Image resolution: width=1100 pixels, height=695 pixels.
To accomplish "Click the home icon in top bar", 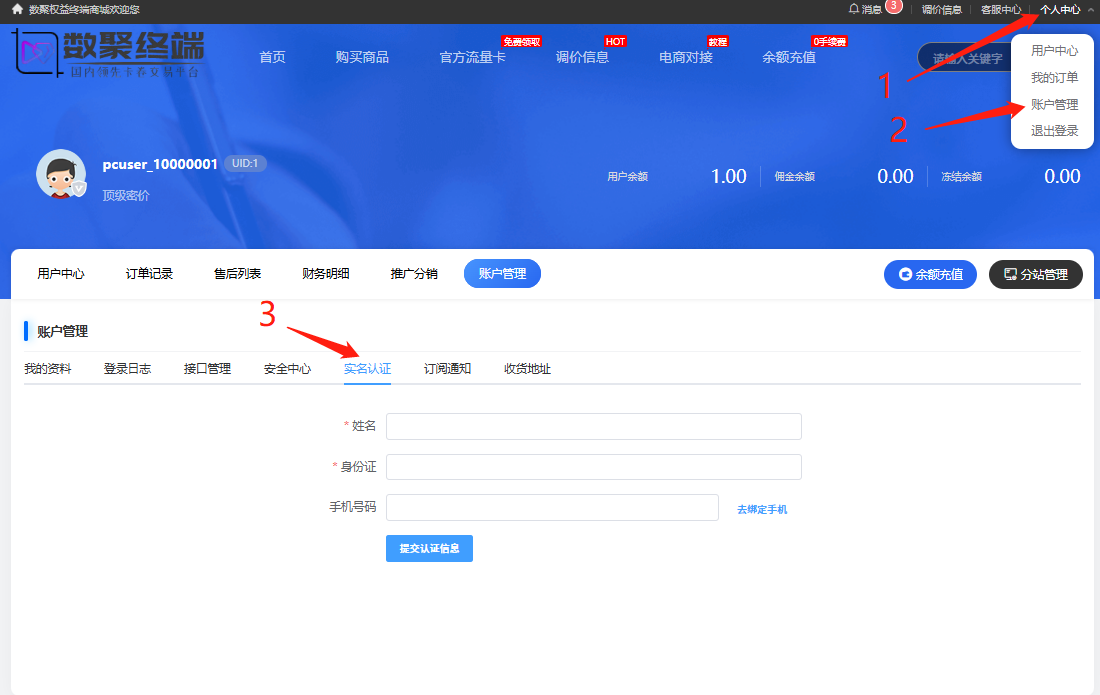I will 17,9.
